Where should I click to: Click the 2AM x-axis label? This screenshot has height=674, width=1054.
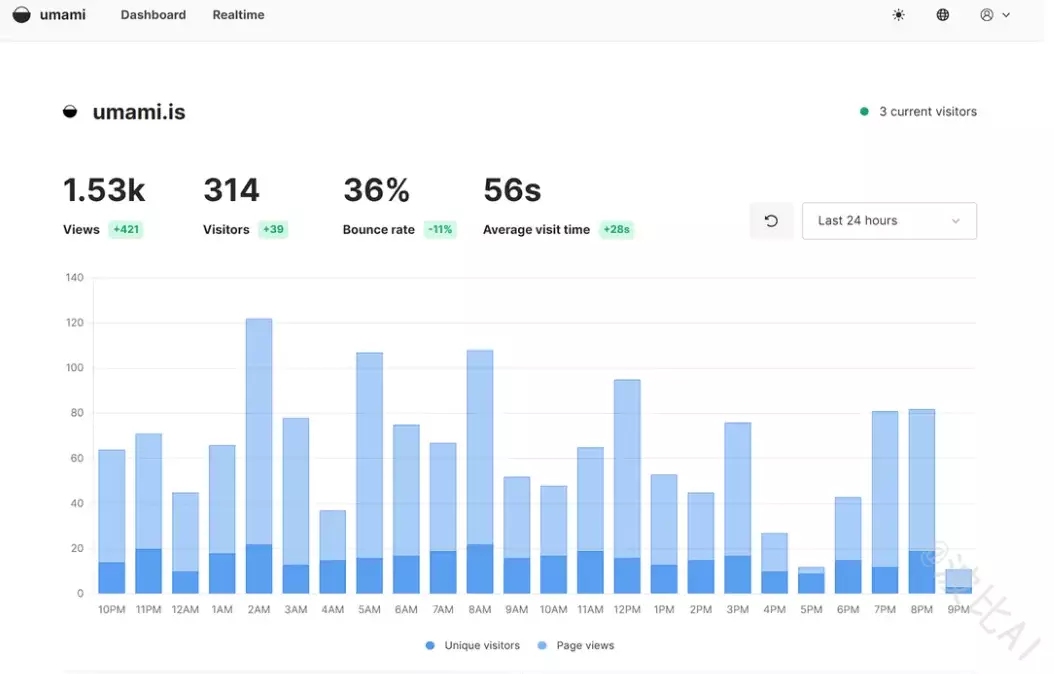point(259,609)
